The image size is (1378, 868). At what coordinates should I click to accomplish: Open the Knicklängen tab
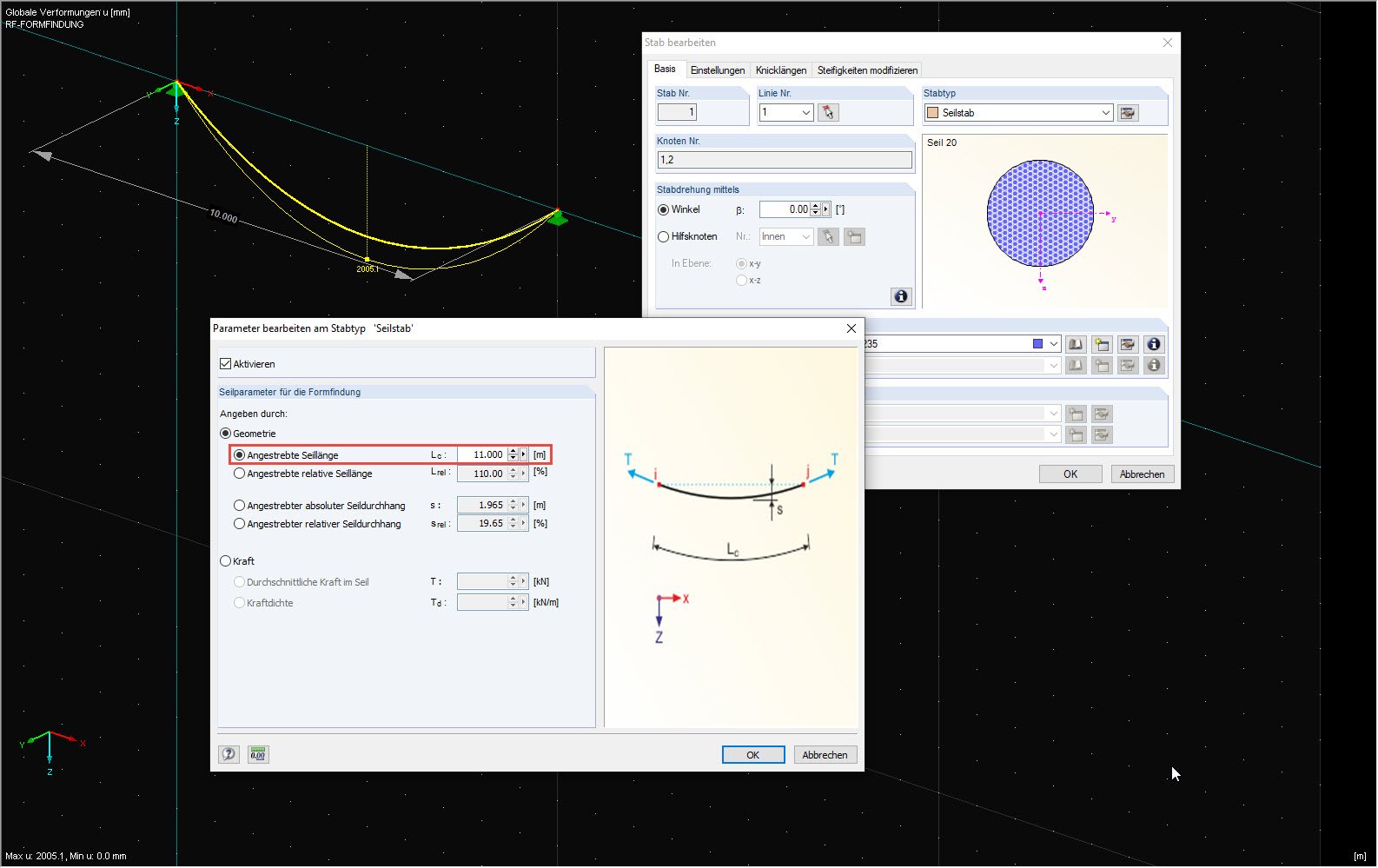pos(780,70)
